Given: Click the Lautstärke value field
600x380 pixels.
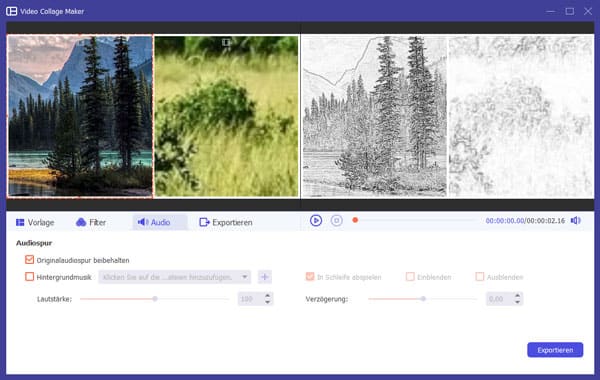Looking at the screenshot, I should pos(250,299).
